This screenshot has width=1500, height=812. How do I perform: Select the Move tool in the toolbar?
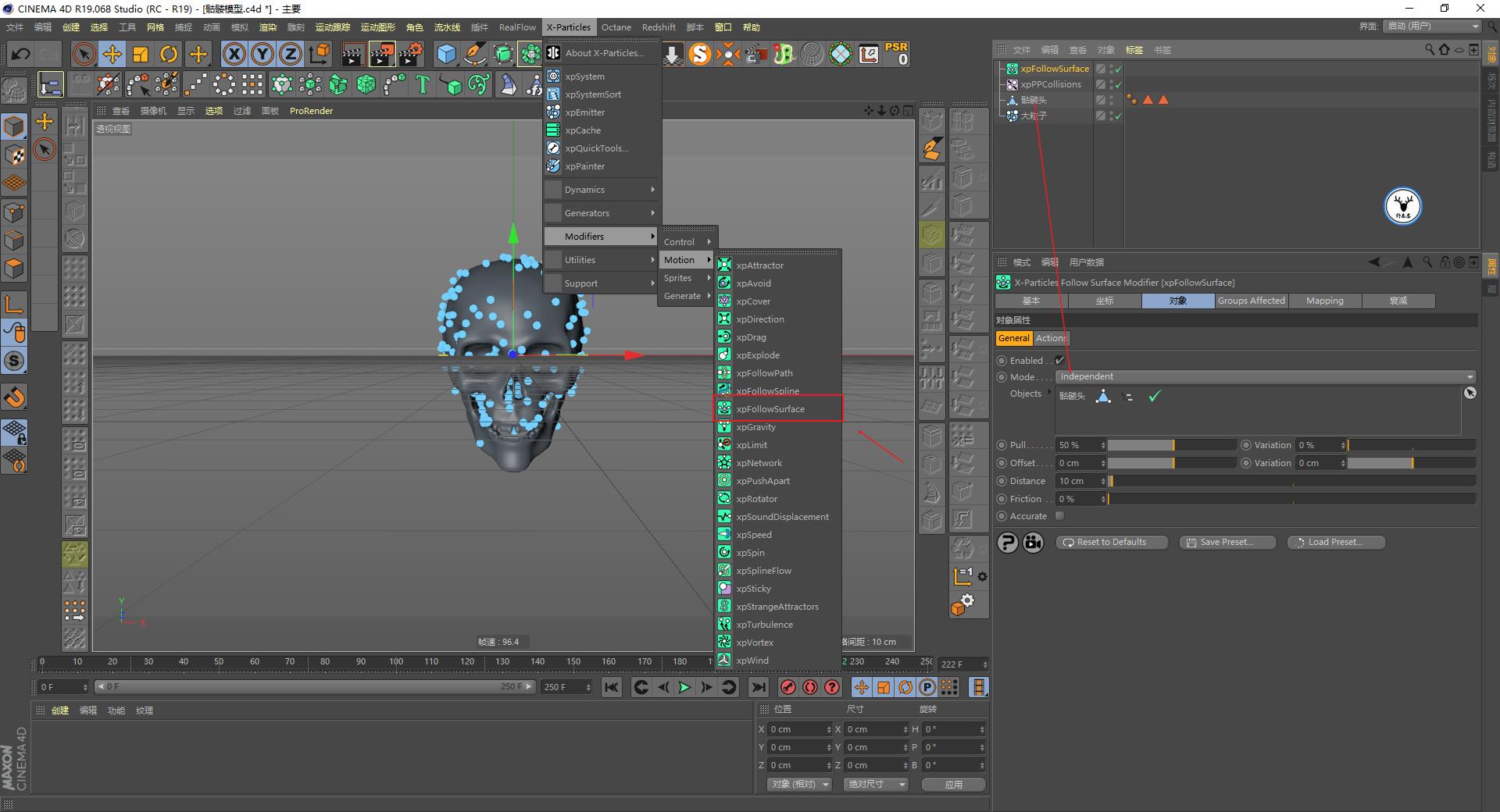pos(112,54)
